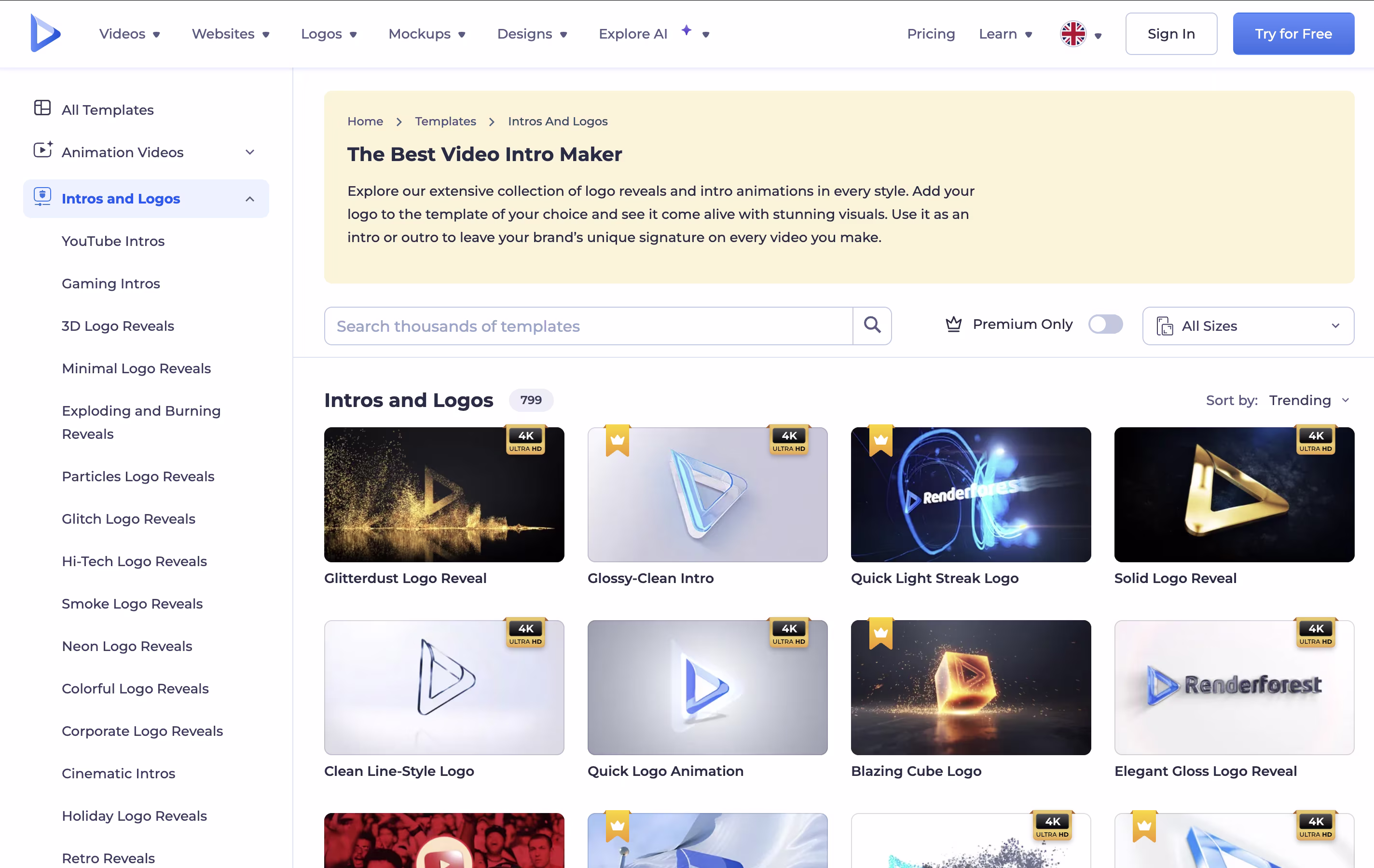Image resolution: width=1374 pixels, height=868 pixels.
Task: Click the UK flag language icon
Action: pos(1073,34)
